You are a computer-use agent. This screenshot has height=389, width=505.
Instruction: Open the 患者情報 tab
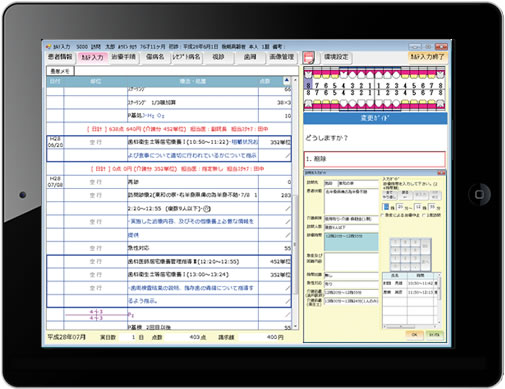60,57
